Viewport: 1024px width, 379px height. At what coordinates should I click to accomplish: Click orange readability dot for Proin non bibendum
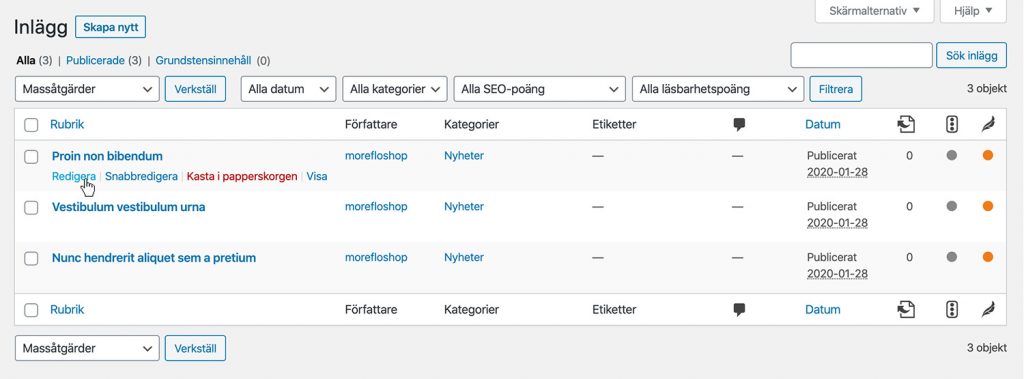987,156
